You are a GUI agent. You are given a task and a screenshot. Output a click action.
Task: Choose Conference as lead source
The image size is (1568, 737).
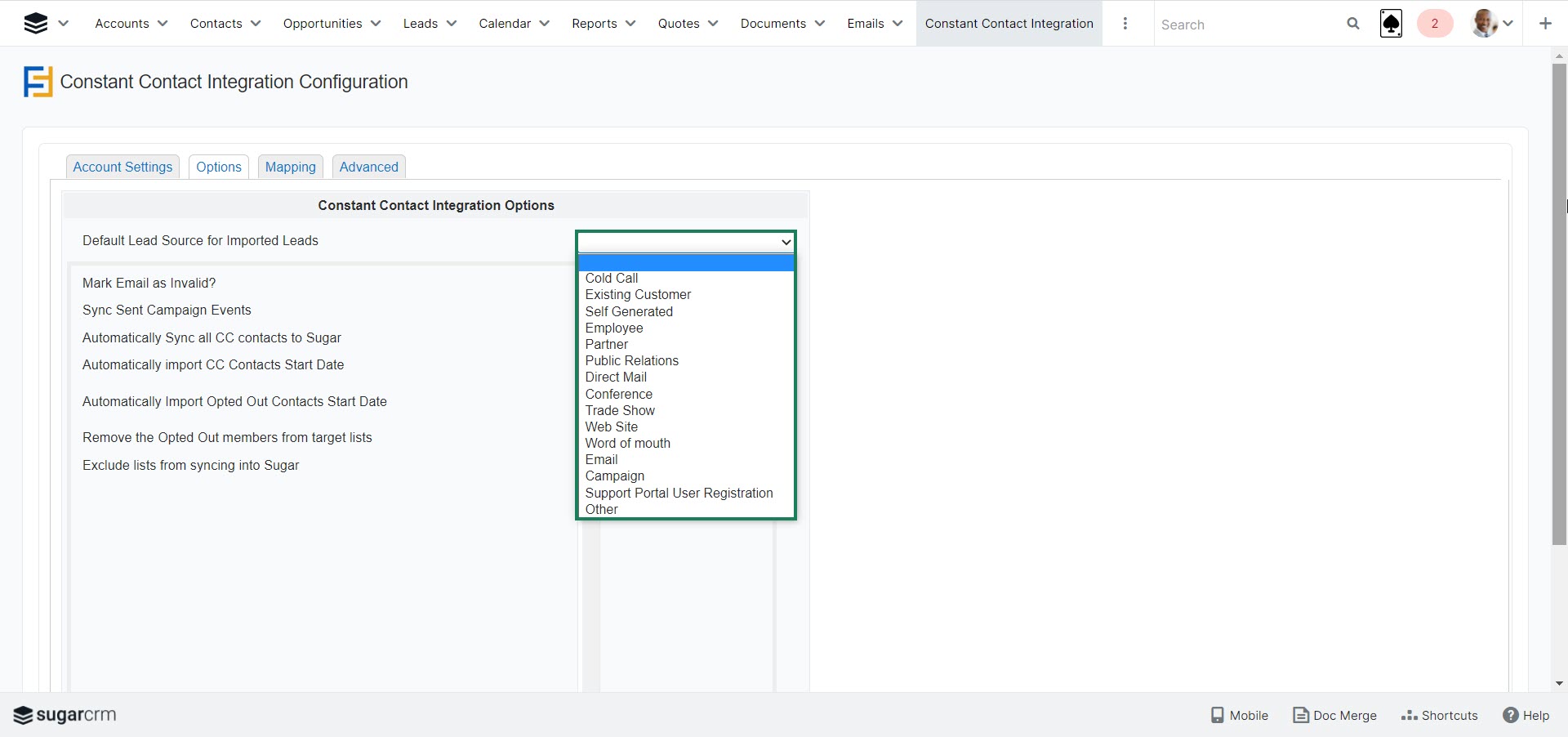pyautogui.click(x=686, y=394)
